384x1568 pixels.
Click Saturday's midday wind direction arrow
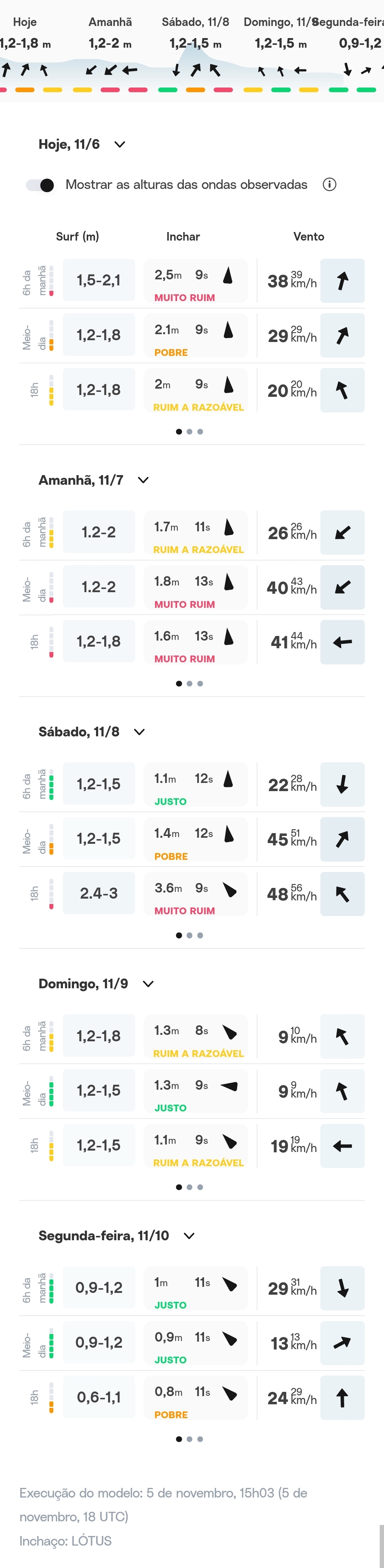(343, 839)
